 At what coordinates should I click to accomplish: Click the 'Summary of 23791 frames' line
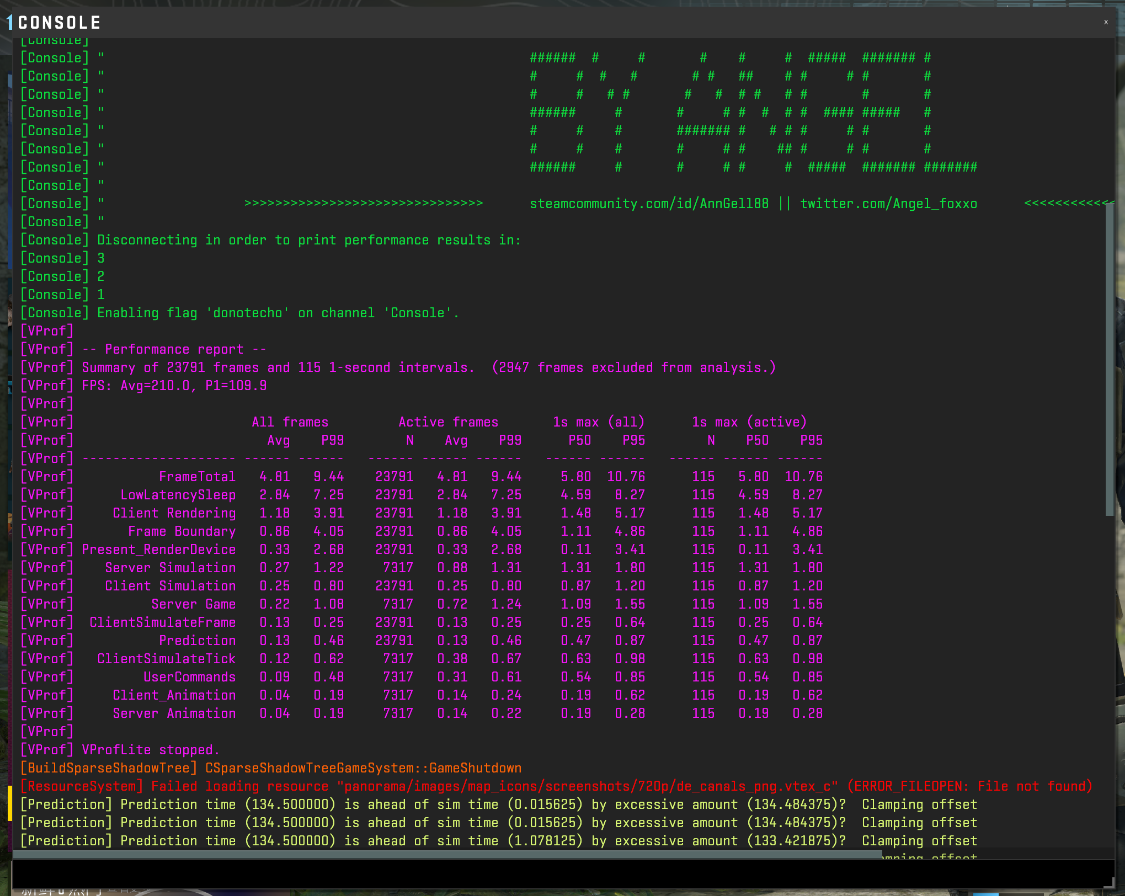pos(398,367)
